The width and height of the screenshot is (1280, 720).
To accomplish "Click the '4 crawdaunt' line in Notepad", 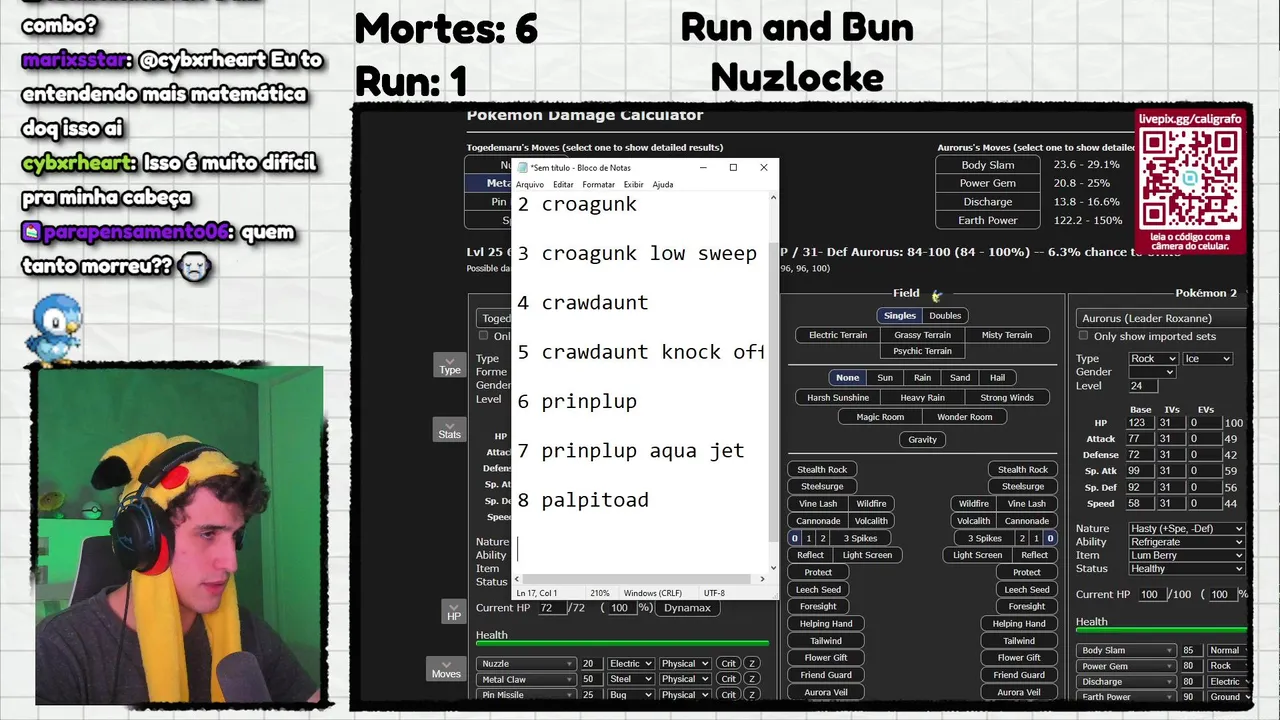I will tap(583, 303).
